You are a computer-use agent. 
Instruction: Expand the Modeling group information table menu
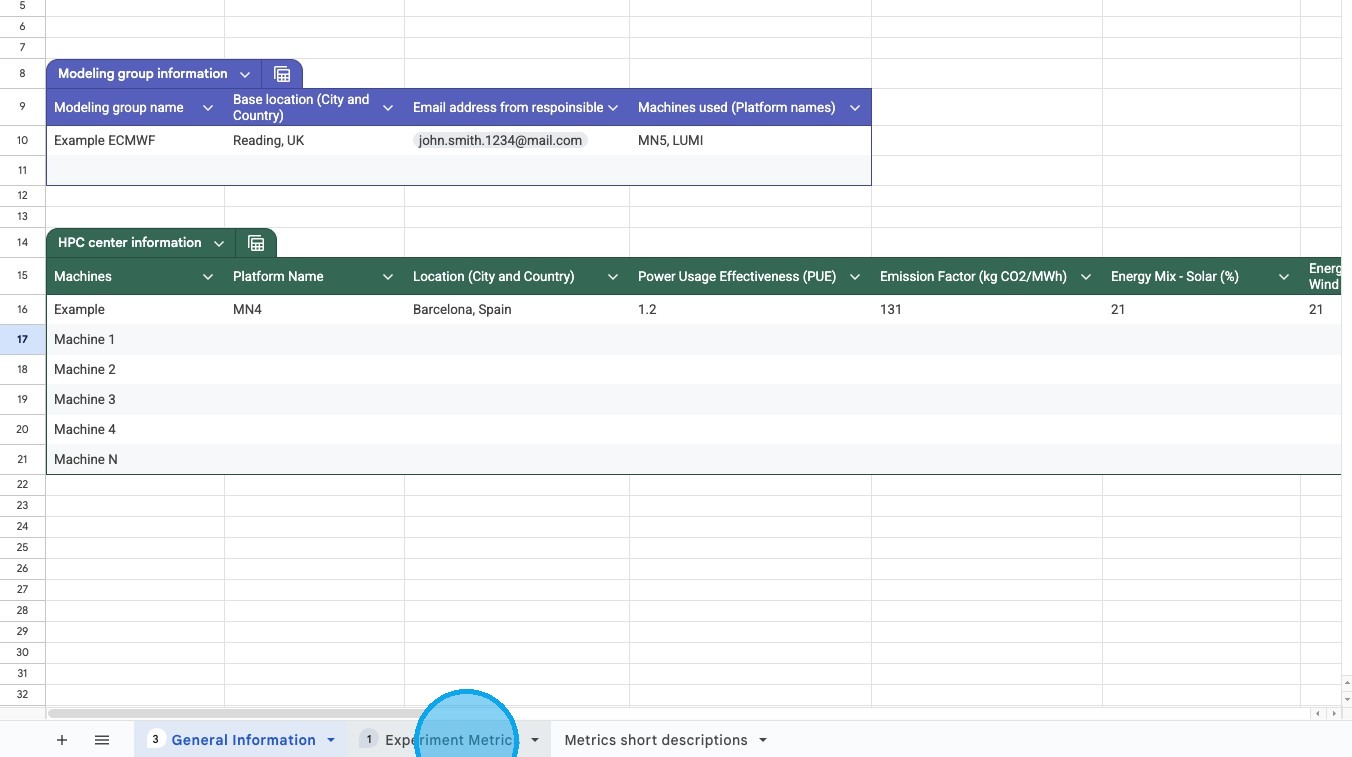pyautogui.click(x=245, y=74)
